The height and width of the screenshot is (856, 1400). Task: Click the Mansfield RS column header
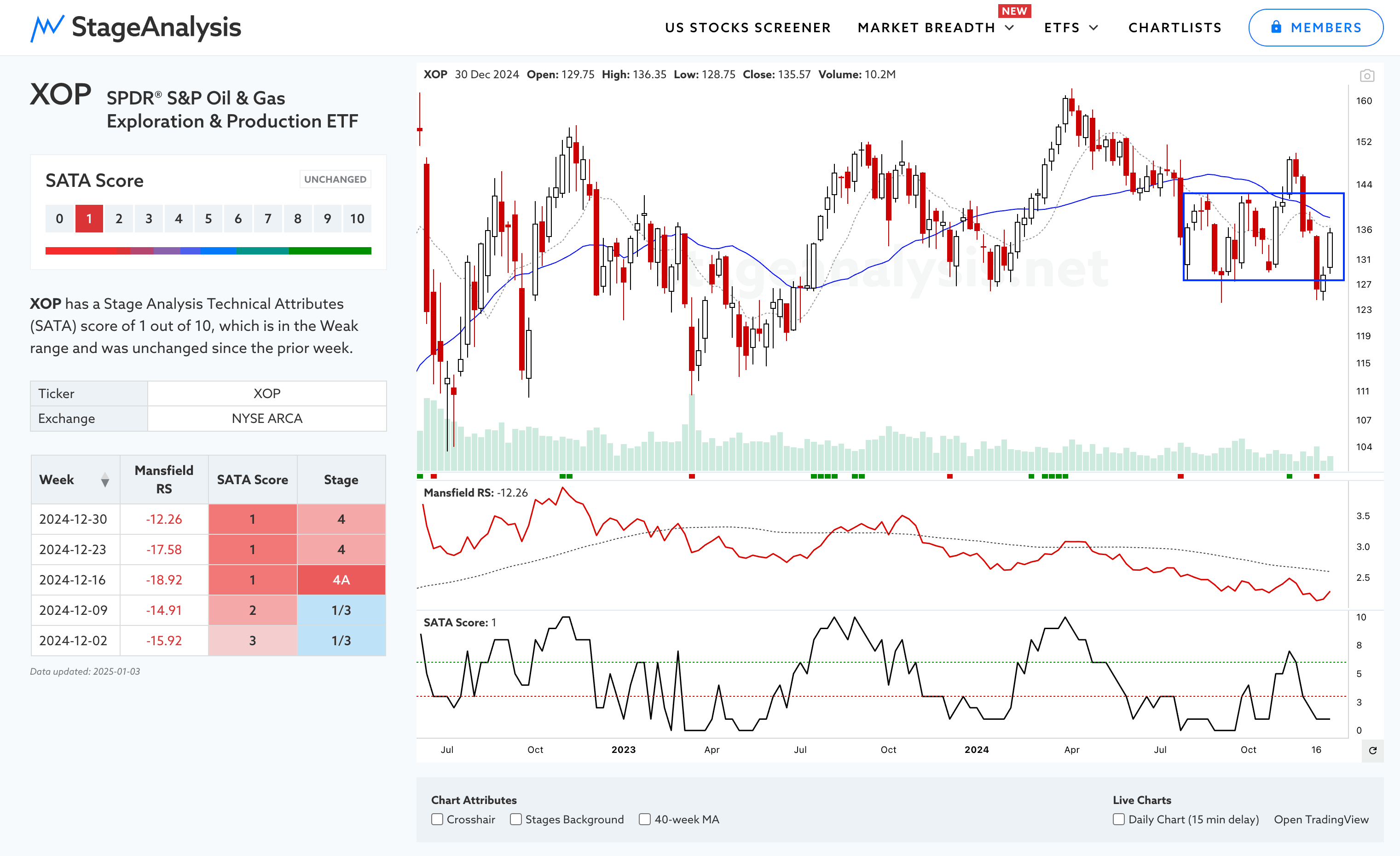[x=164, y=480]
